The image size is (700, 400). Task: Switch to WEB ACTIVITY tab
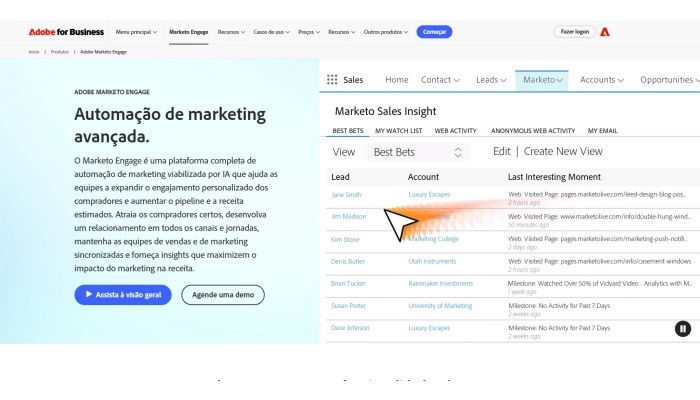(x=455, y=130)
